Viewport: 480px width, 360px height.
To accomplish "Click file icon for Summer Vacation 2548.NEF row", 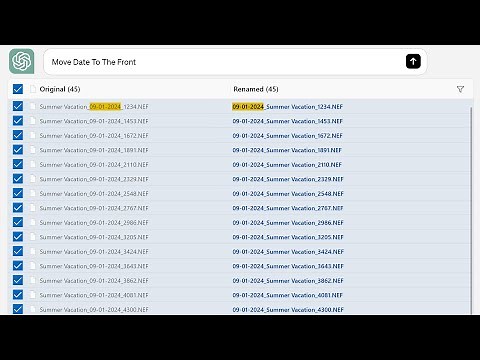I will (33, 193).
